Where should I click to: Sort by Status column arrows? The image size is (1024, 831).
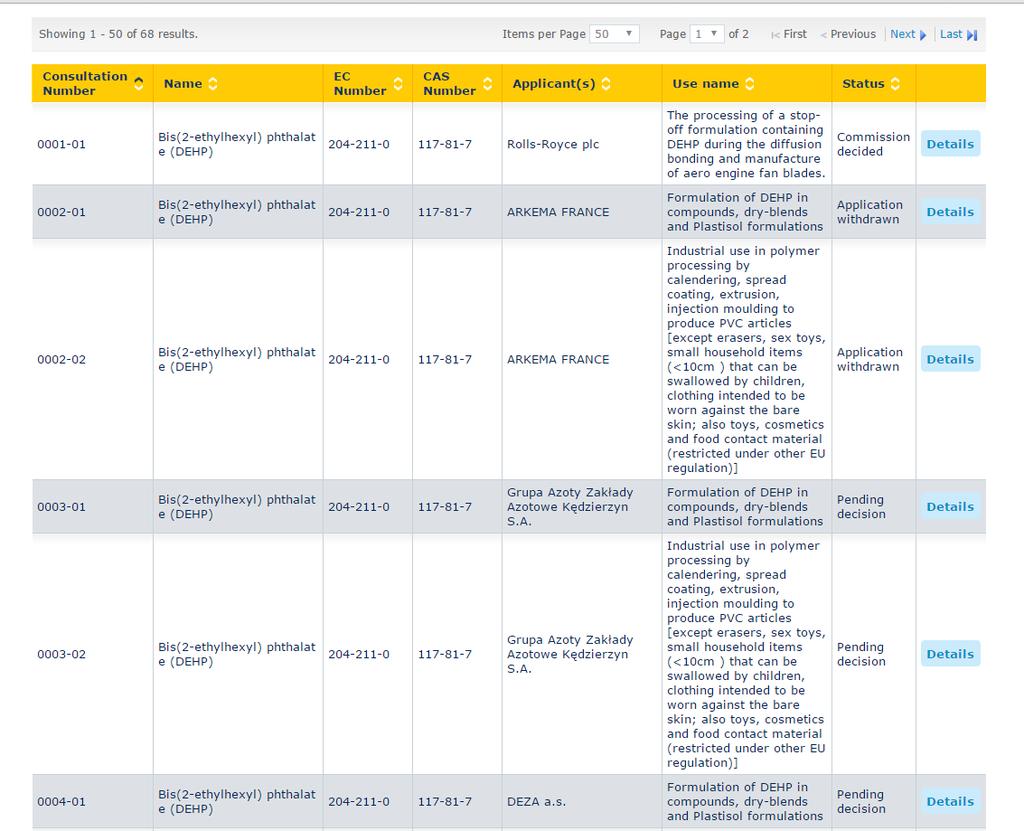click(895, 84)
